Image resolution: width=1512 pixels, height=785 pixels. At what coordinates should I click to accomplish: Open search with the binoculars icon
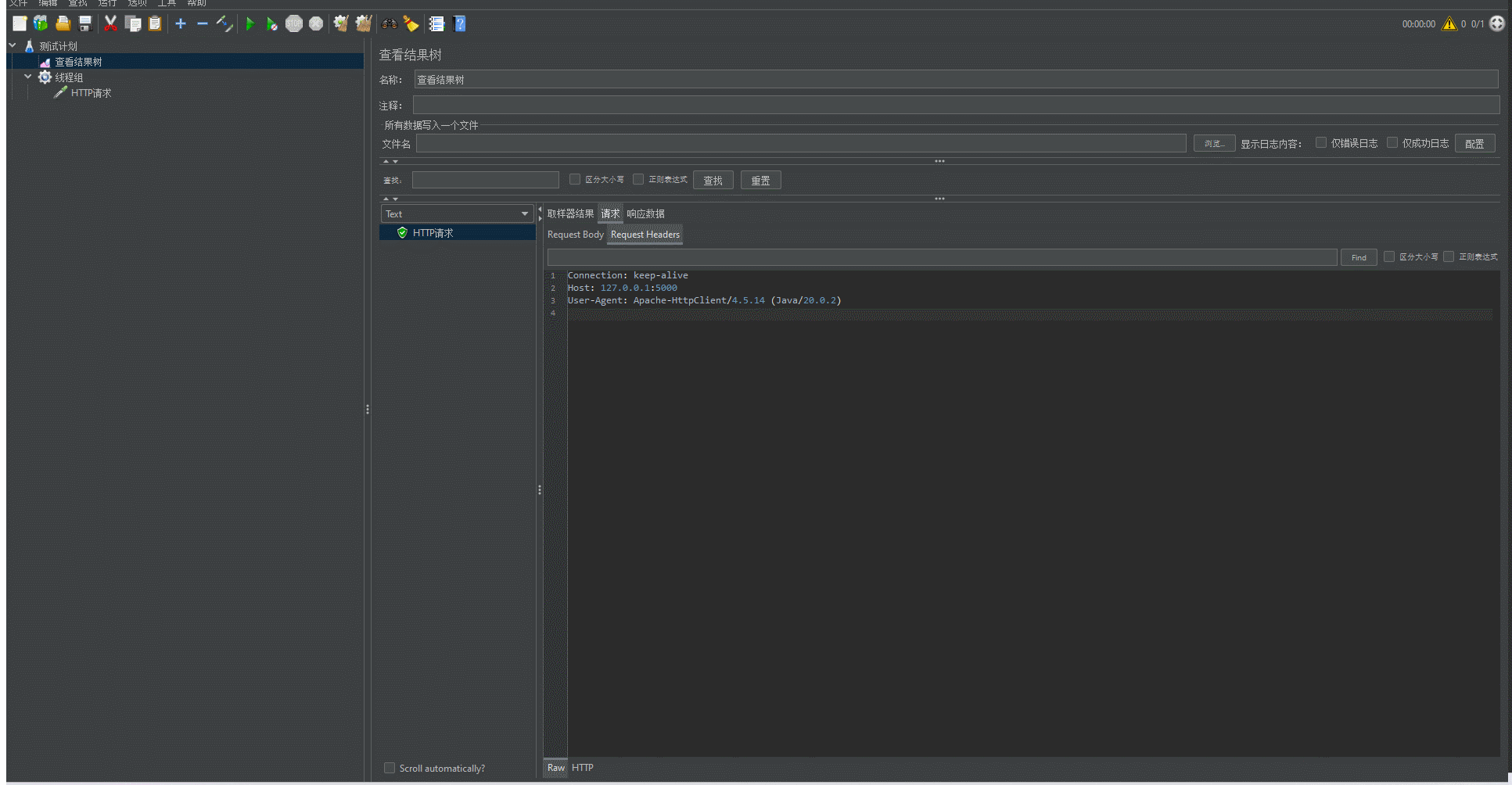[390, 24]
